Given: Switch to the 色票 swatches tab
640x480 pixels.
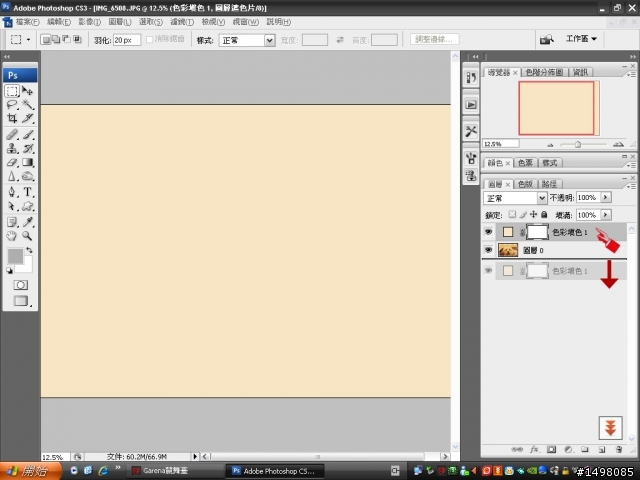Looking at the screenshot, I should click(x=525, y=163).
